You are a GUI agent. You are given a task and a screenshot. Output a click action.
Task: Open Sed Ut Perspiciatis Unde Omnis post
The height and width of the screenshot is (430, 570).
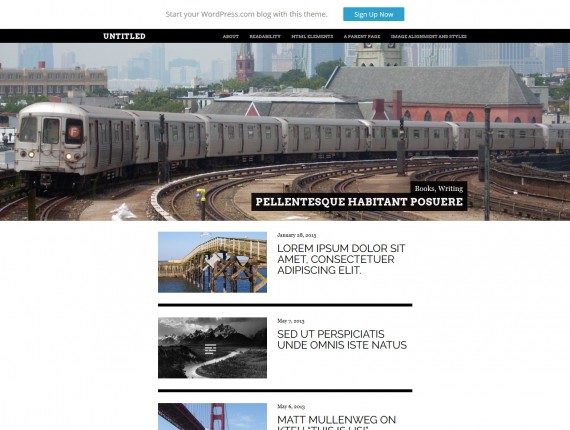[x=342, y=339]
